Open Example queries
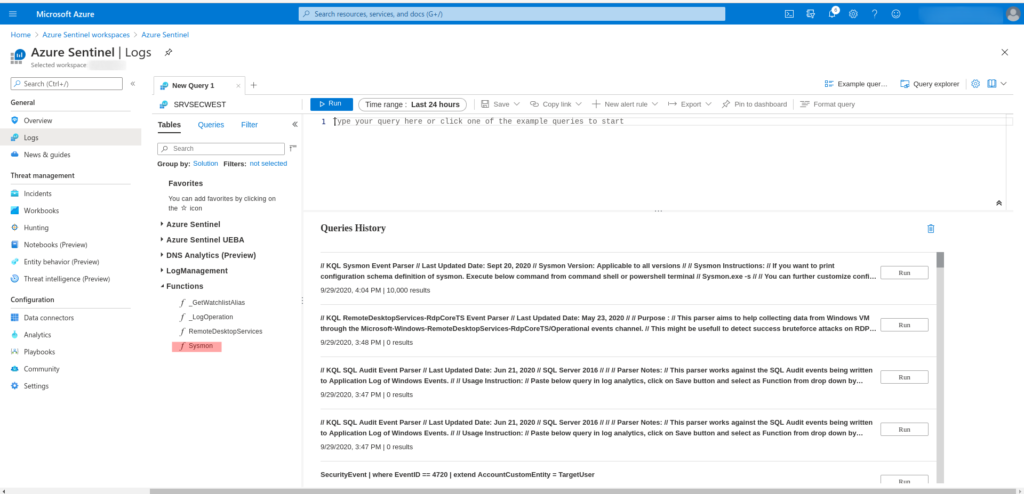Viewport: 1024px width, 494px height. click(856, 84)
